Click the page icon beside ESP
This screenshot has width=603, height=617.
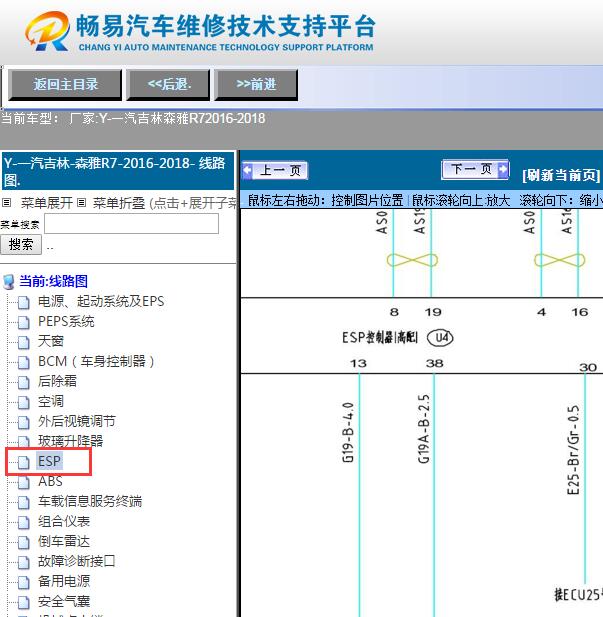pyautogui.click(x=24, y=462)
